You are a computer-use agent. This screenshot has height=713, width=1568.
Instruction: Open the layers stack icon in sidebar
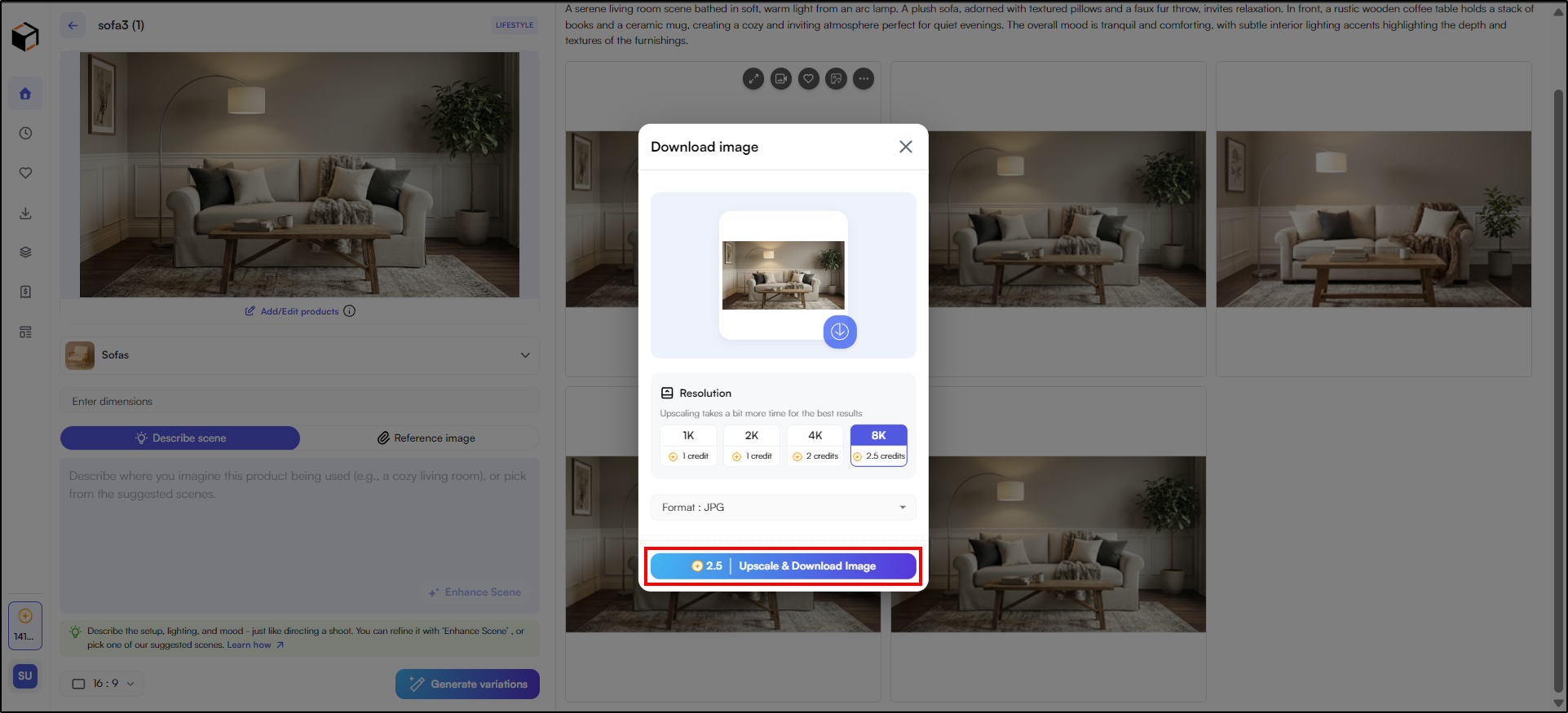(x=25, y=252)
